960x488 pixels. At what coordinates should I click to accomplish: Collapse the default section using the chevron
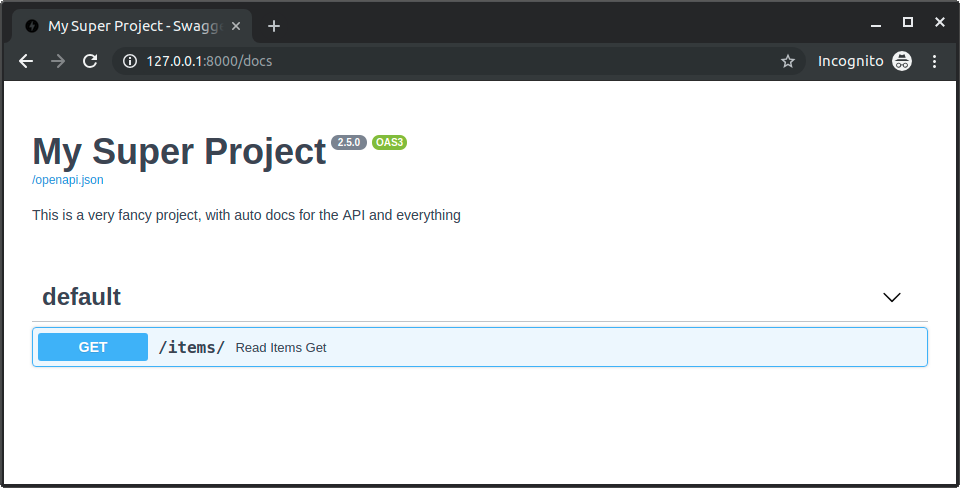(x=892, y=297)
